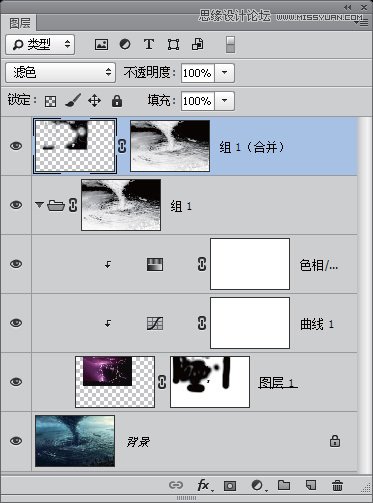This screenshot has height=503, width=373.
Task: Select the 组 1 group mask thumbnail
Action: pos(121,205)
